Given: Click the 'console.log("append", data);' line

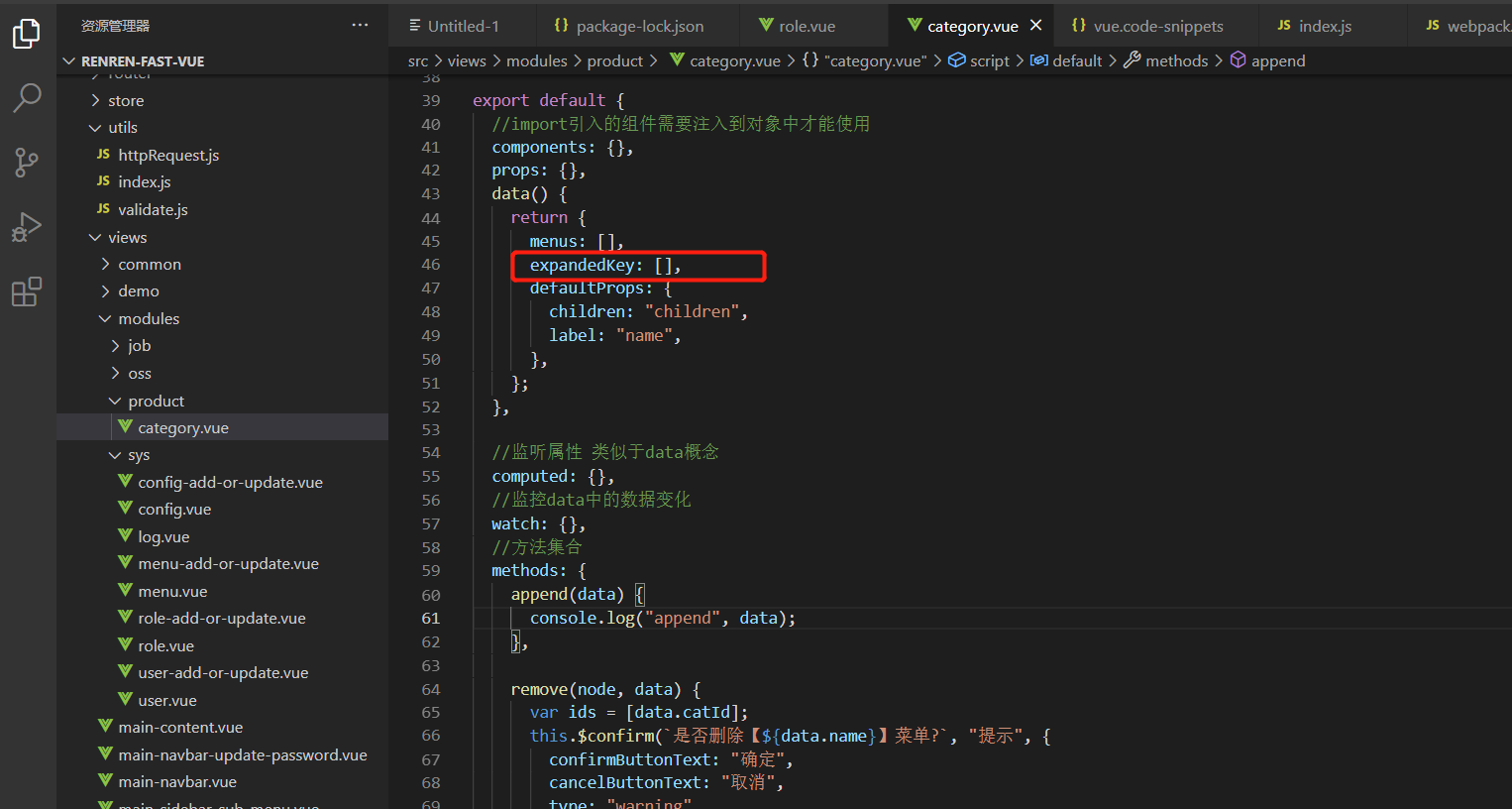Looking at the screenshot, I should tap(663, 619).
